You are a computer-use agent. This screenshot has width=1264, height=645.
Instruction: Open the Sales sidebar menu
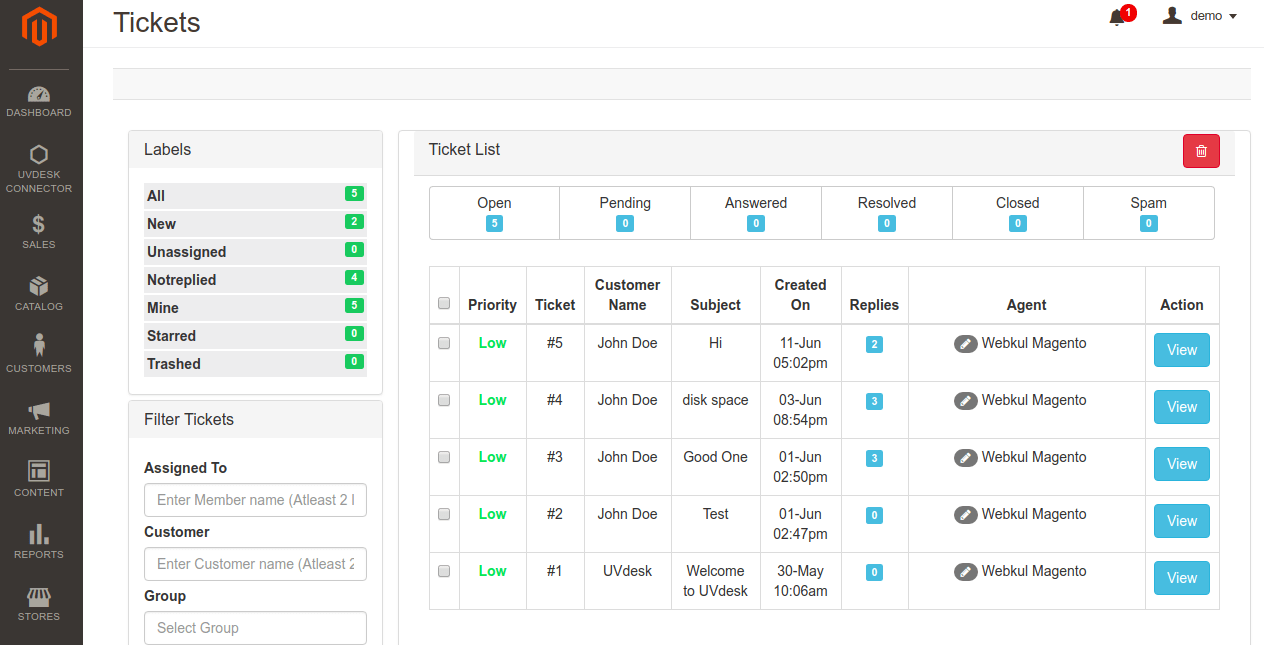pyautogui.click(x=39, y=231)
